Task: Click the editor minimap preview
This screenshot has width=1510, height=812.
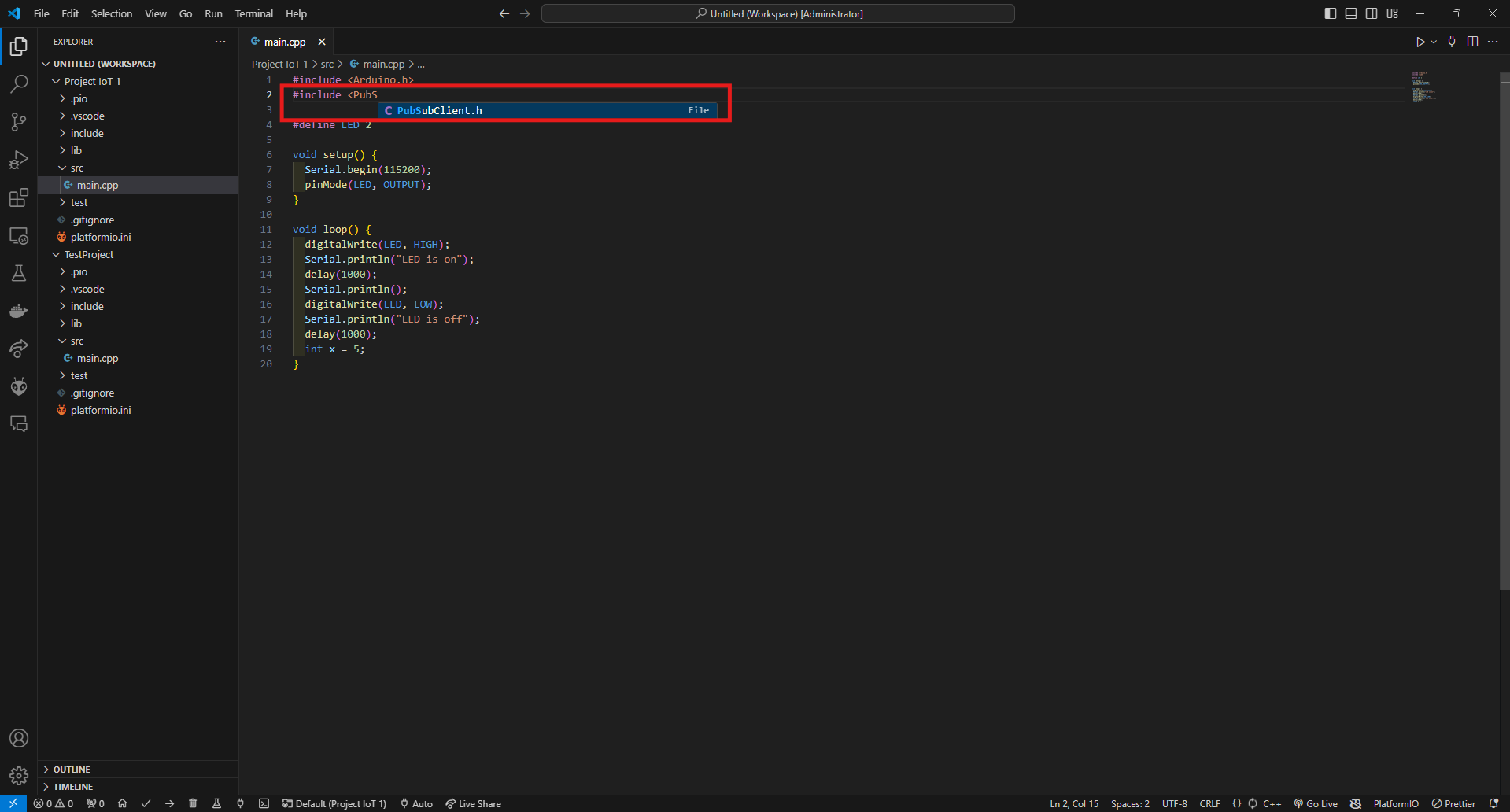Action: point(1423,87)
